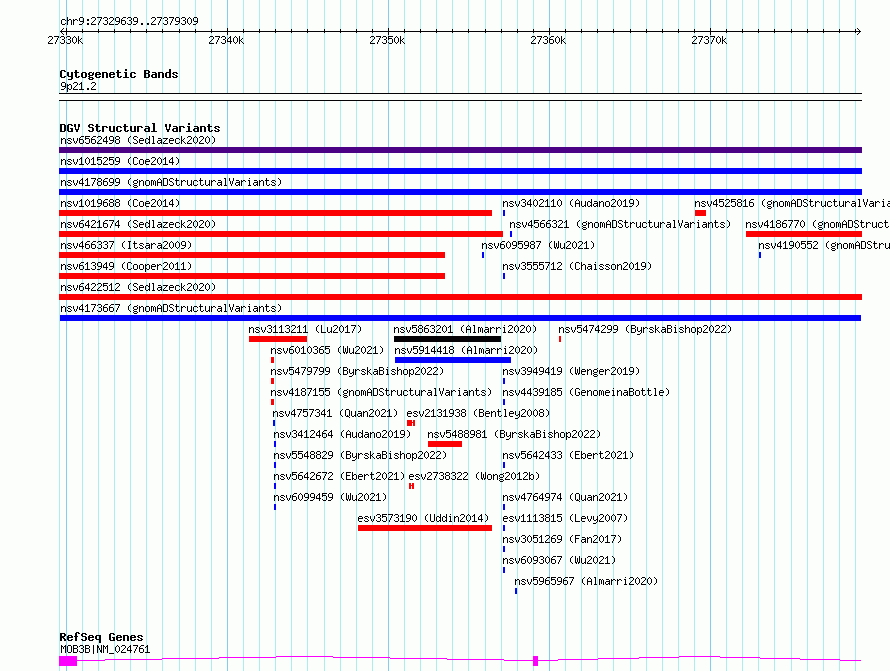The width and height of the screenshot is (890, 671).
Task: Select the red bar under esv3573190
Action: tap(425, 528)
